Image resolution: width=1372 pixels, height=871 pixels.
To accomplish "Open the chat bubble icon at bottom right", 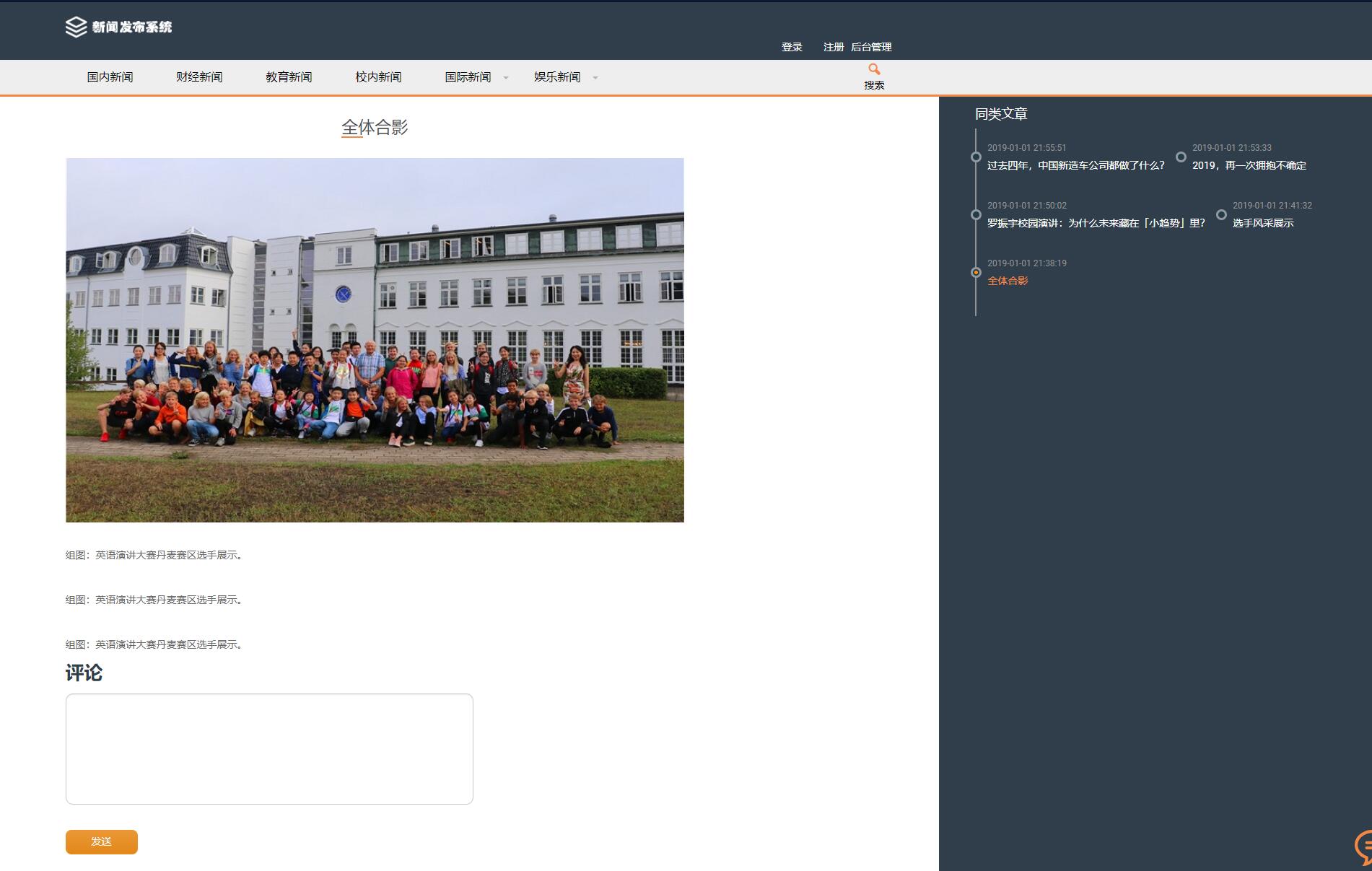I will click(1363, 846).
